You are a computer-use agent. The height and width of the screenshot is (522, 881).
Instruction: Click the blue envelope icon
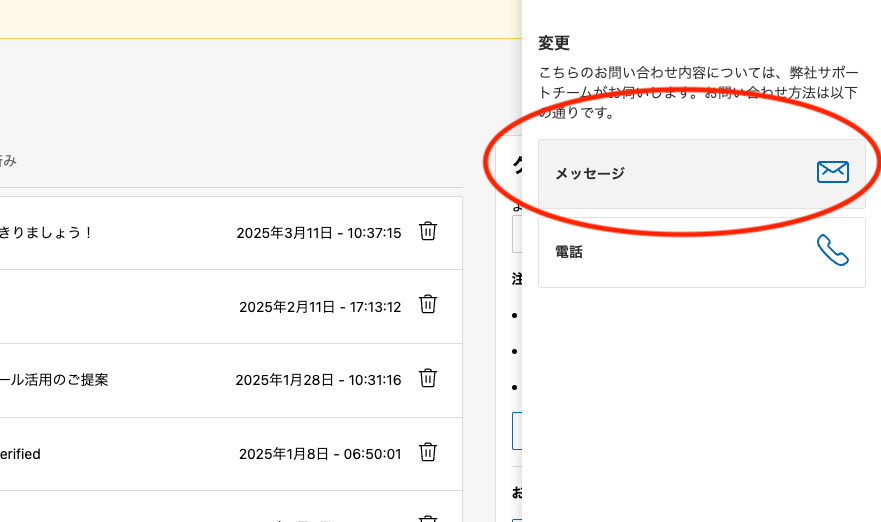832,173
